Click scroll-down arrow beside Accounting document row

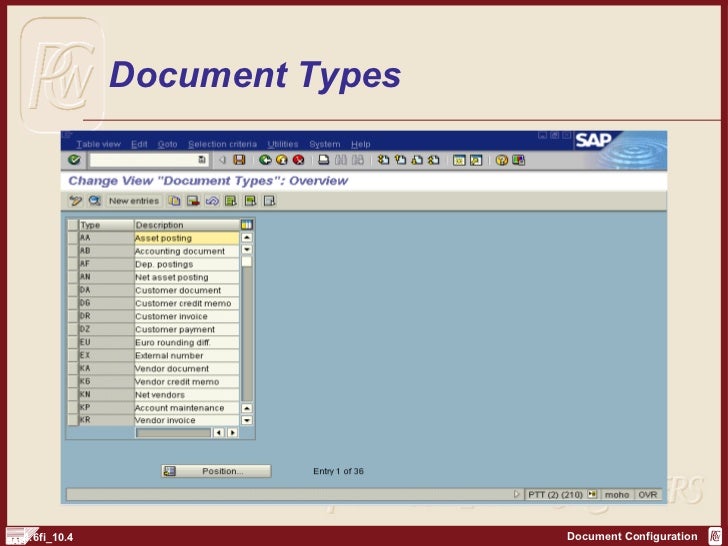point(247,250)
